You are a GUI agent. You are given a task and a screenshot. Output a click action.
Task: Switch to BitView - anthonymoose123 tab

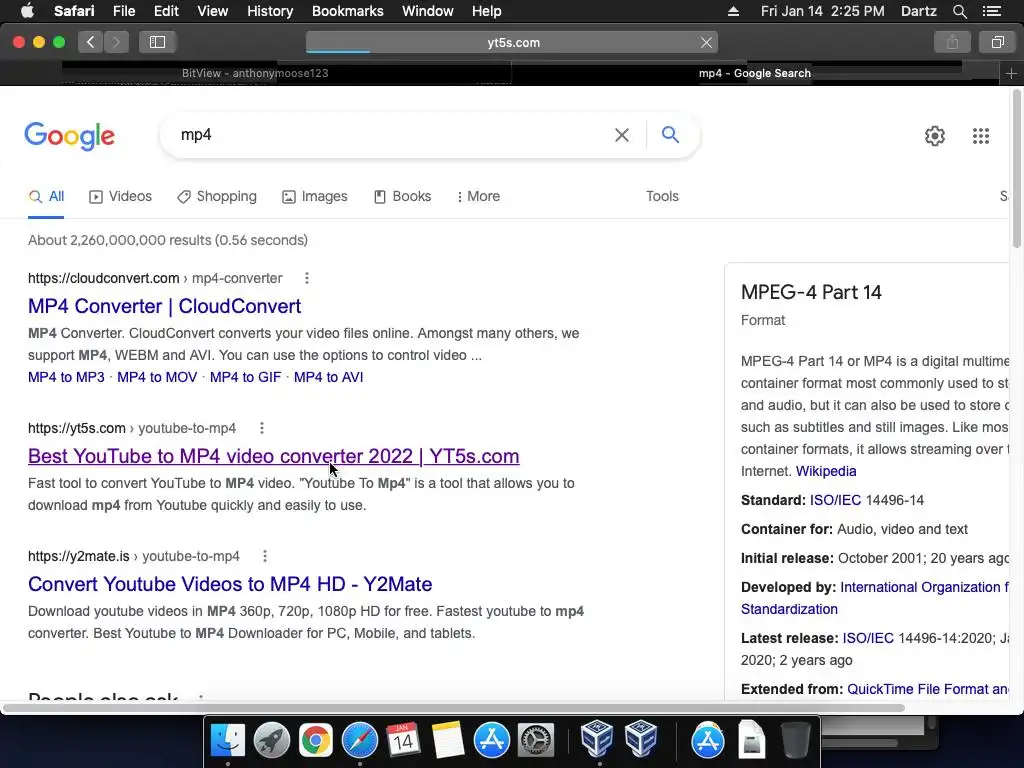point(255,73)
